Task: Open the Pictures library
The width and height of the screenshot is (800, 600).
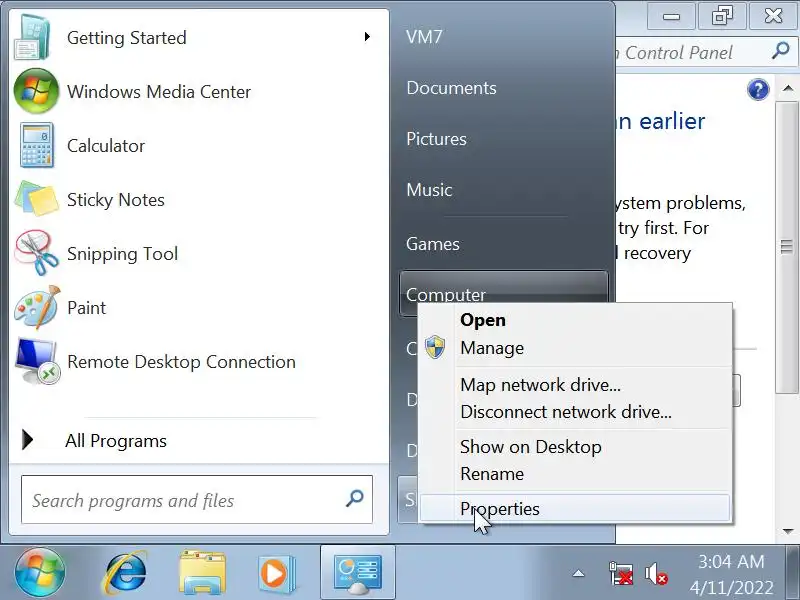Action: click(x=436, y=139)
